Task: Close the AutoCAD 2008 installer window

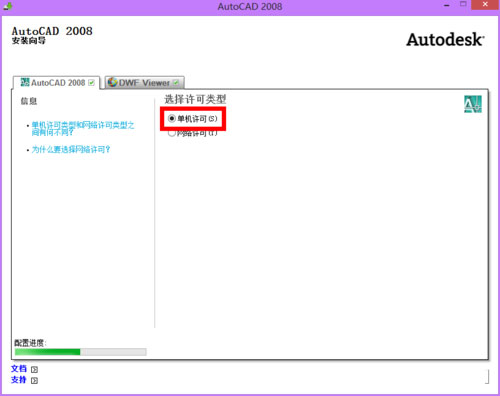Action: [x=485, y=4]
